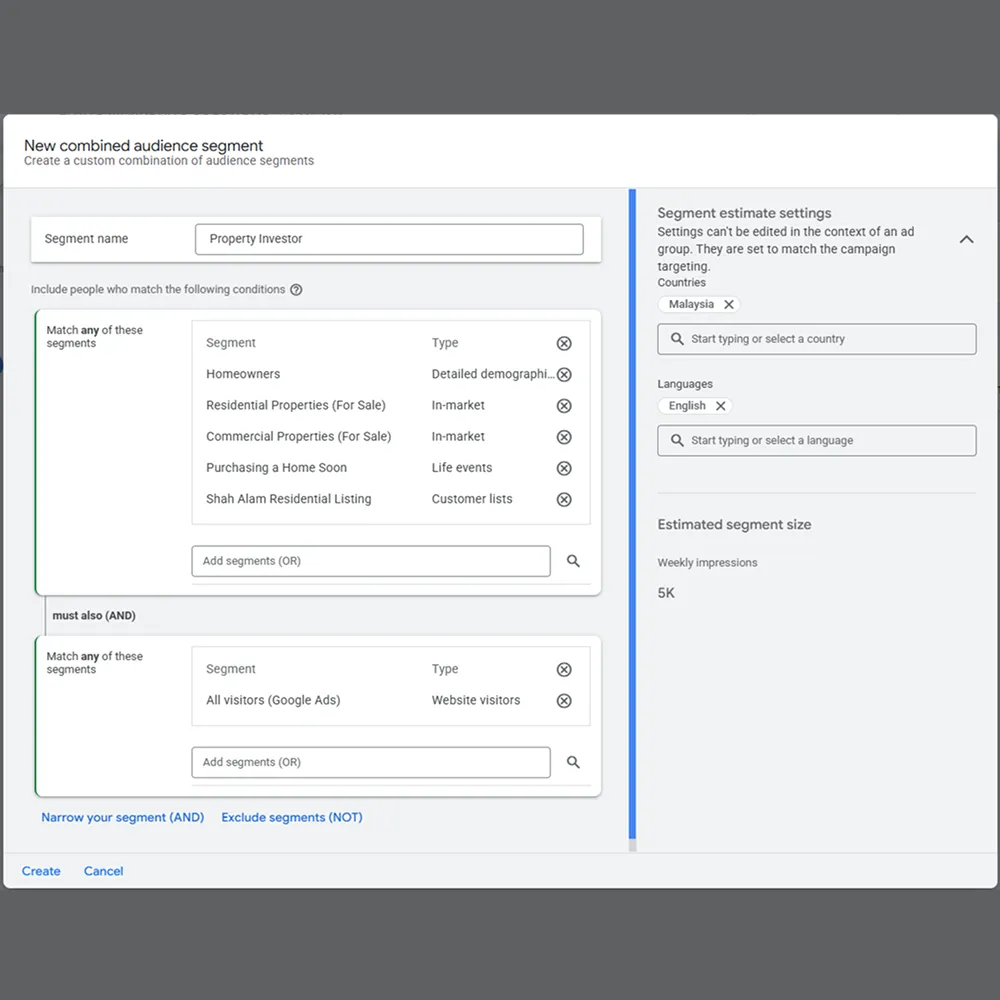The image size is (1000, 1000).
Task: Select the Homeowners segment name
Action: tap(243, 374)
